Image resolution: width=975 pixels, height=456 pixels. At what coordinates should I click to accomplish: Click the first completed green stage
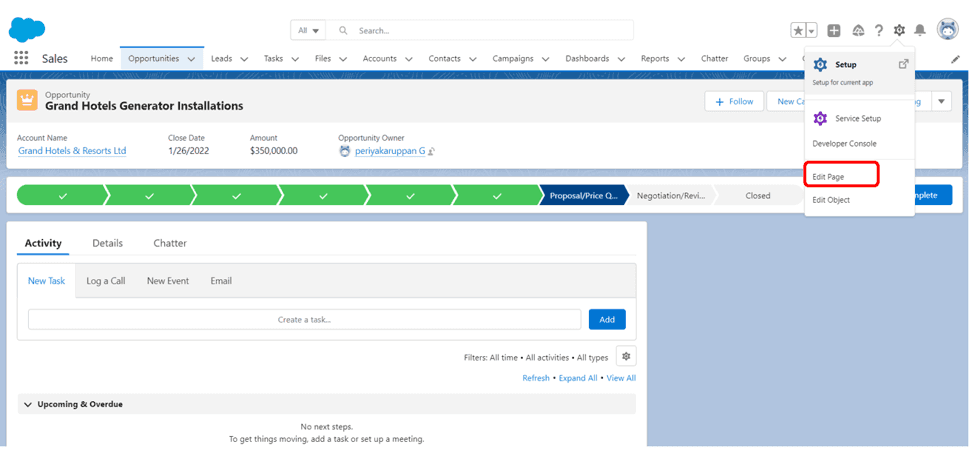coord(62,195)
